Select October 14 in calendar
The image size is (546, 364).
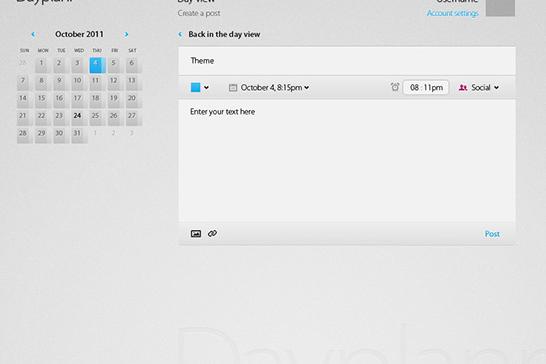point(25,100)
